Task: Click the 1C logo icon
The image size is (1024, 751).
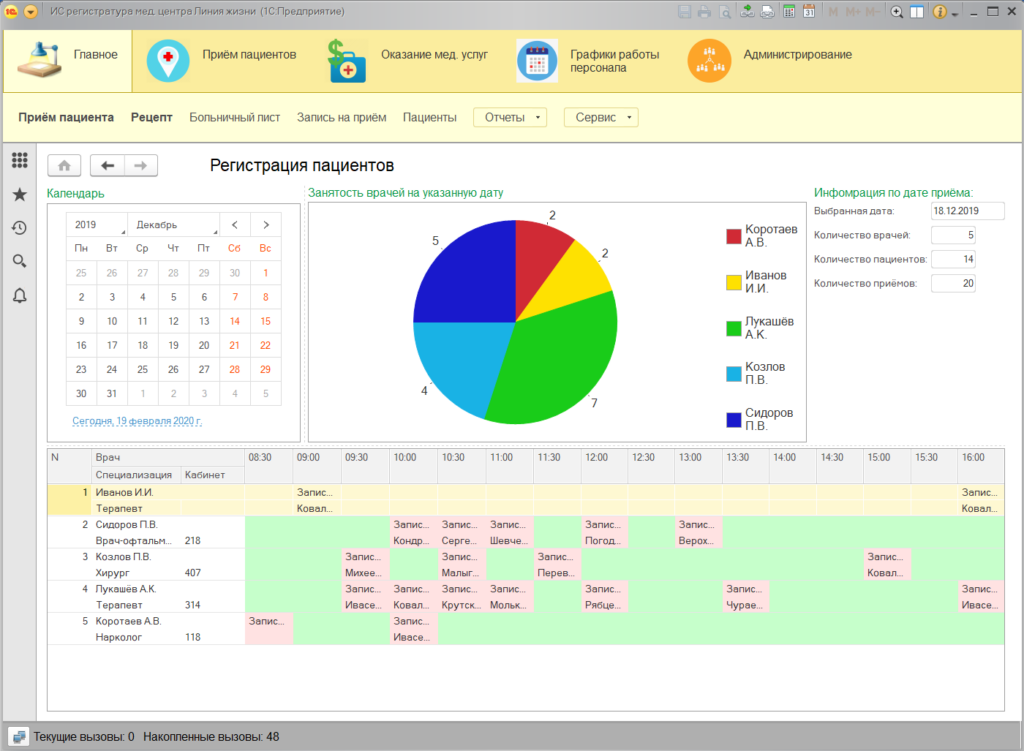Action: [x=11, y=12]
